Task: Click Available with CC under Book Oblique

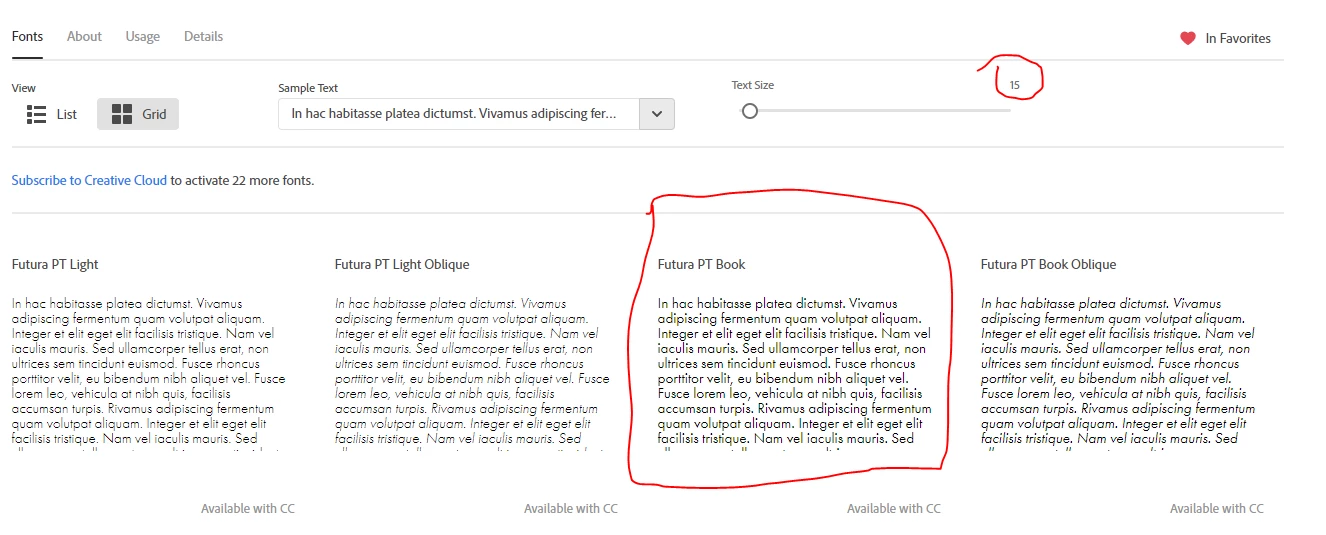Action: [1217, 508]
